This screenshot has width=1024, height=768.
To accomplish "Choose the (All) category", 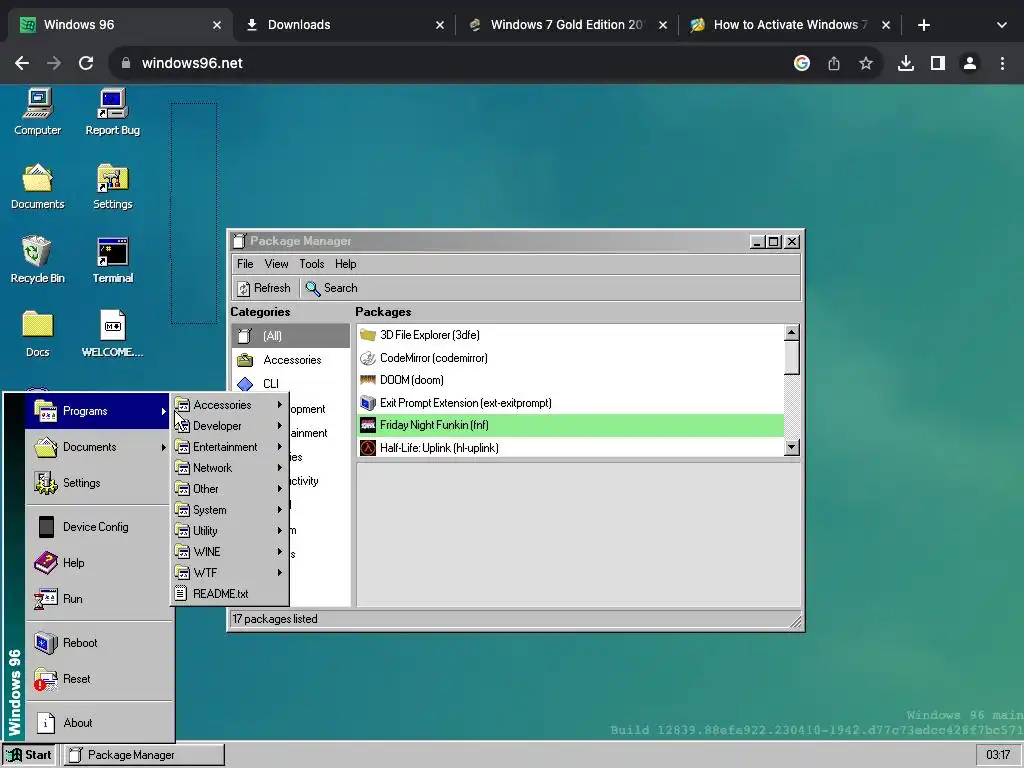I will pos(291,336).
